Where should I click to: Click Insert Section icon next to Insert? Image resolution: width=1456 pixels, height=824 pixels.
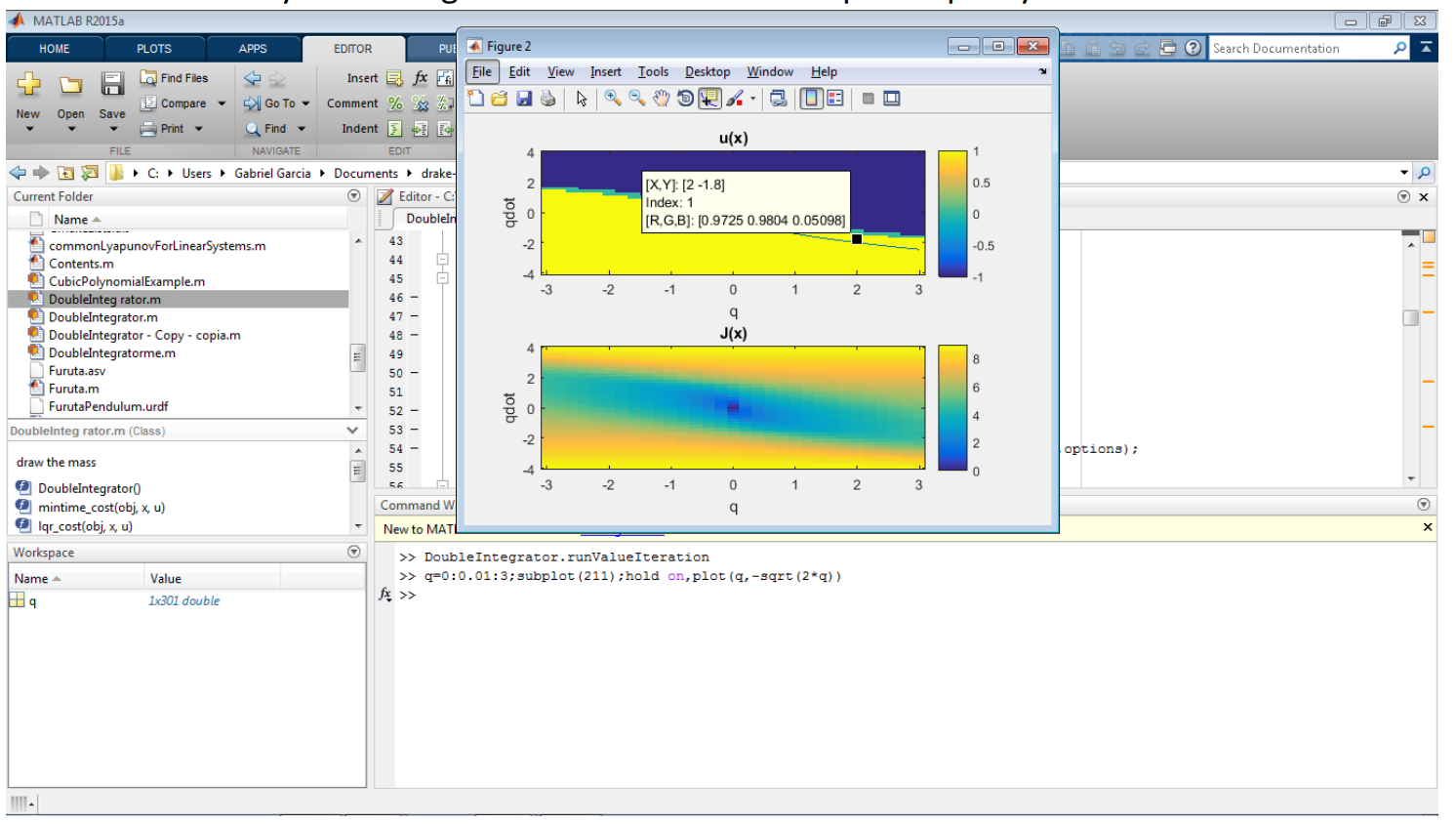point(394,78)
